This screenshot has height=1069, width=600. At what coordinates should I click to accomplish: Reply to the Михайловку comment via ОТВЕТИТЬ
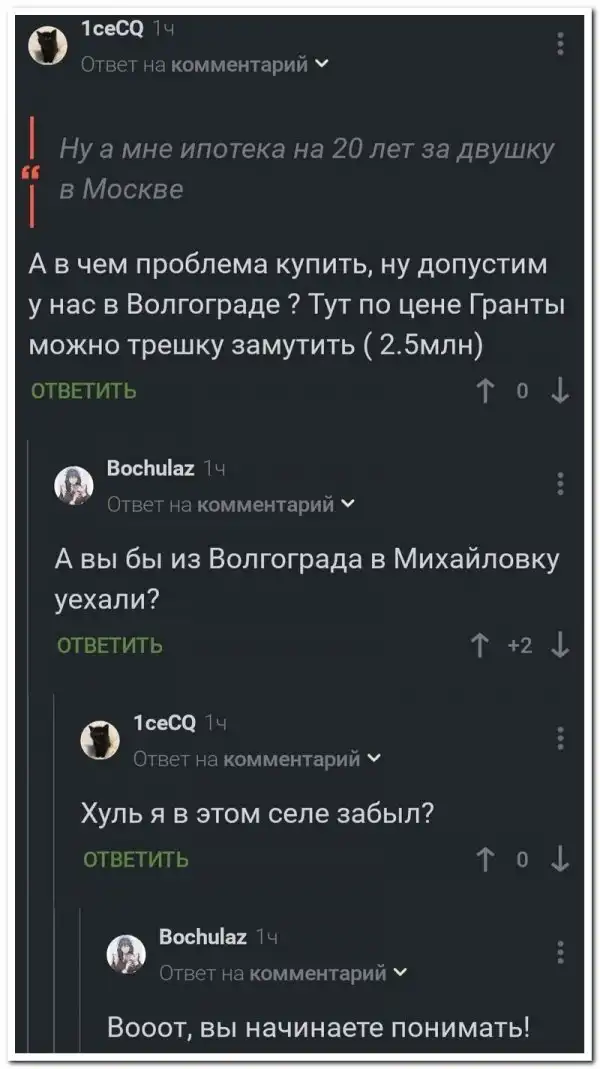113,646
